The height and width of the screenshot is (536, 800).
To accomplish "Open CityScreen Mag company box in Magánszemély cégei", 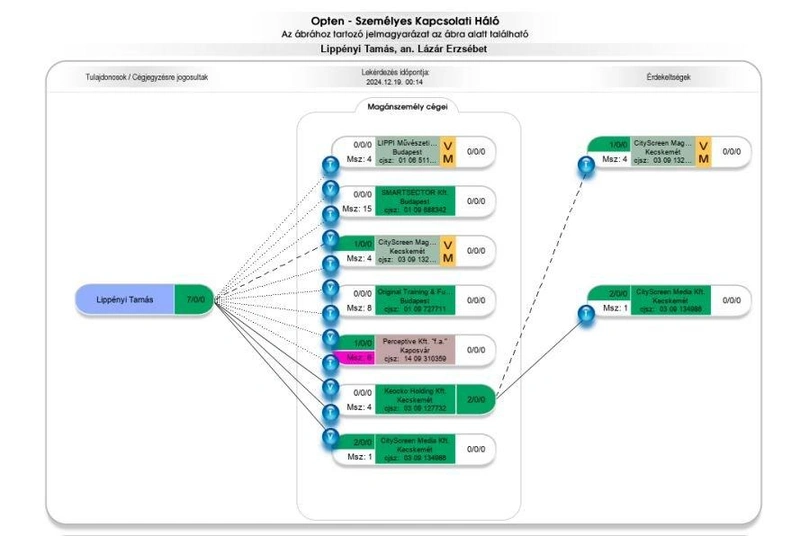I will click(408, 251).
